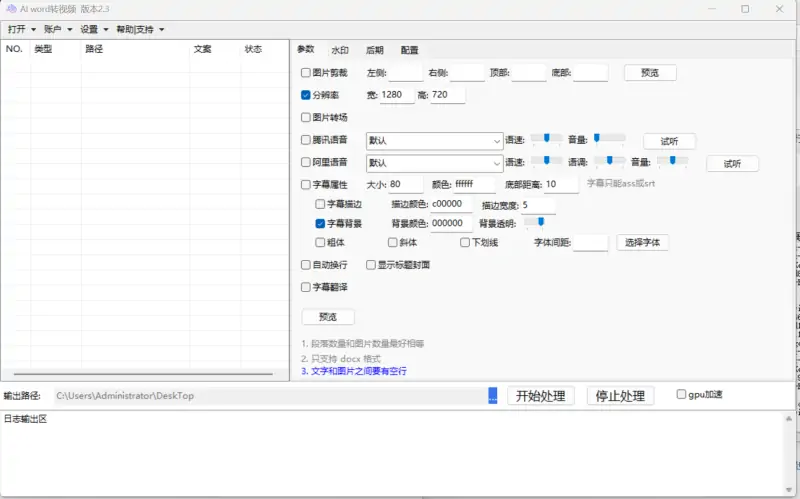The width and height of the screenshot is (800, 499).
Task: Expand the 阿里语音 voice dropdown
Action: click(x=434, y=163)
